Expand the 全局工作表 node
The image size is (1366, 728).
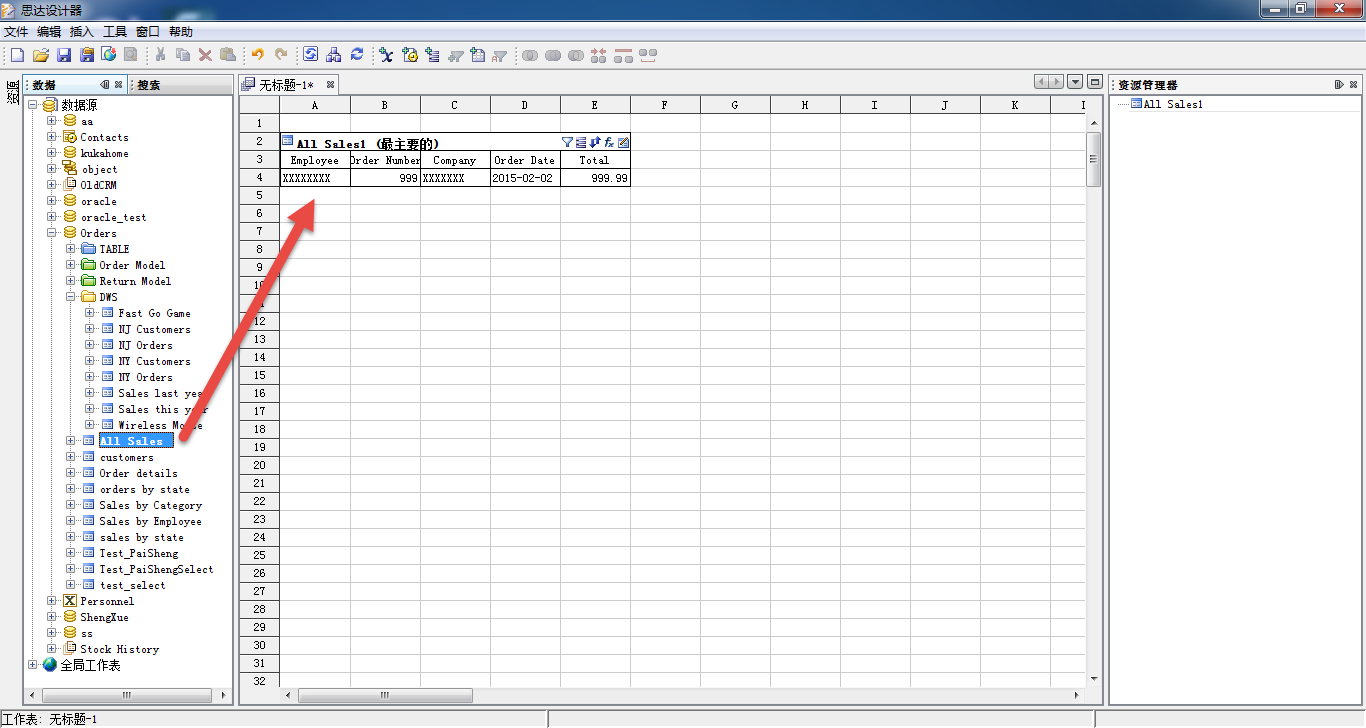click(33, 665)
